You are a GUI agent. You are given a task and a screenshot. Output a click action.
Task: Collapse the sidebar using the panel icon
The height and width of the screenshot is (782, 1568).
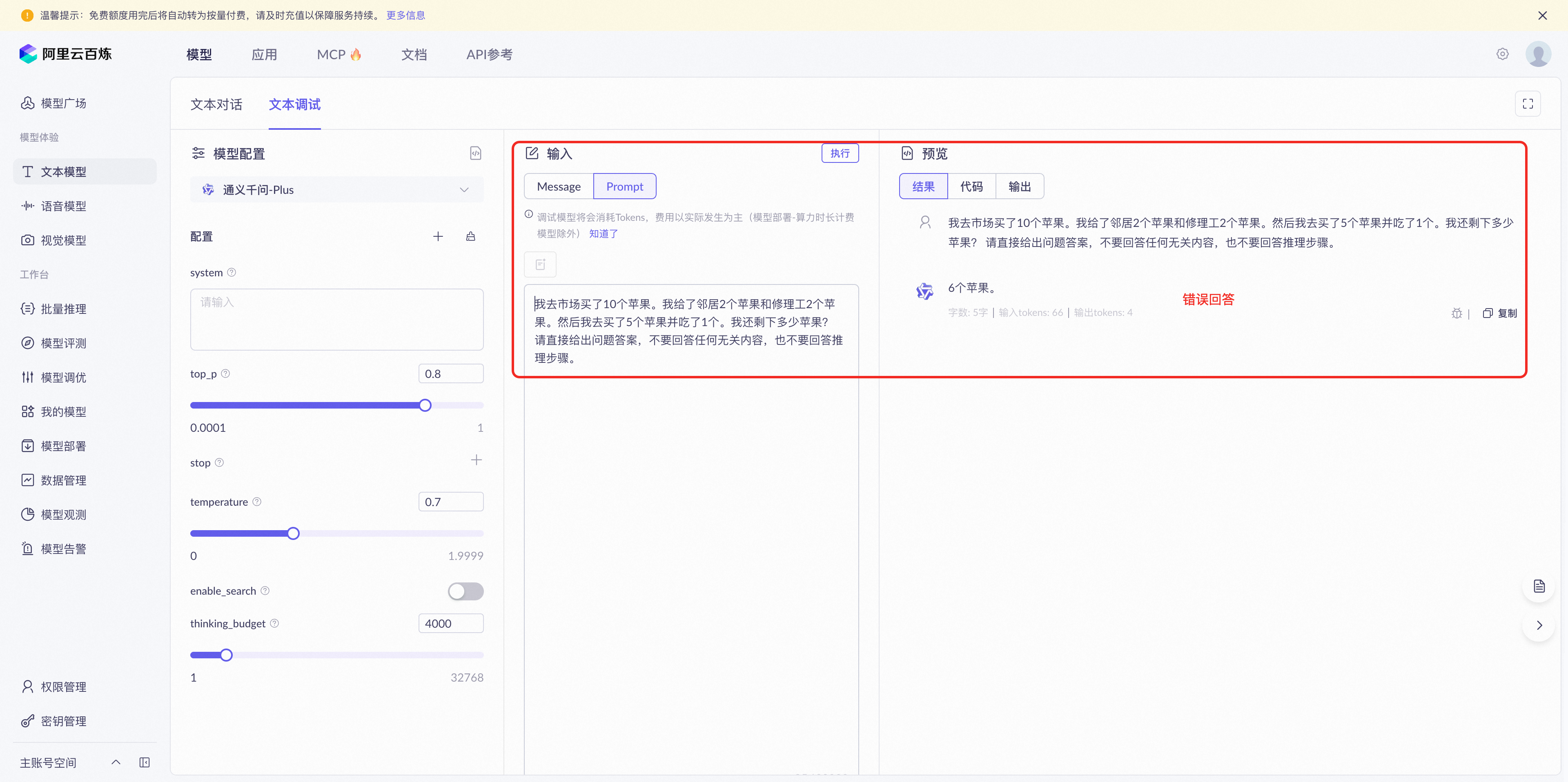(x=145, y=762)
